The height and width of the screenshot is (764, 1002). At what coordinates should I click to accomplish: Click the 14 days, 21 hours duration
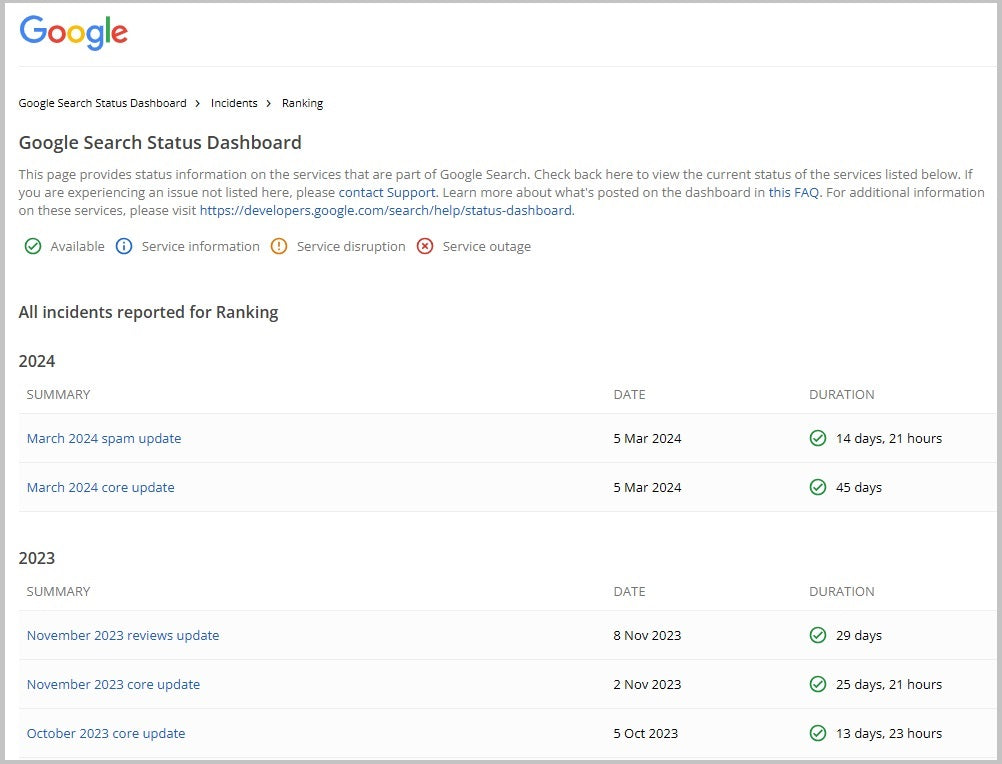click(x=889, y=439)
